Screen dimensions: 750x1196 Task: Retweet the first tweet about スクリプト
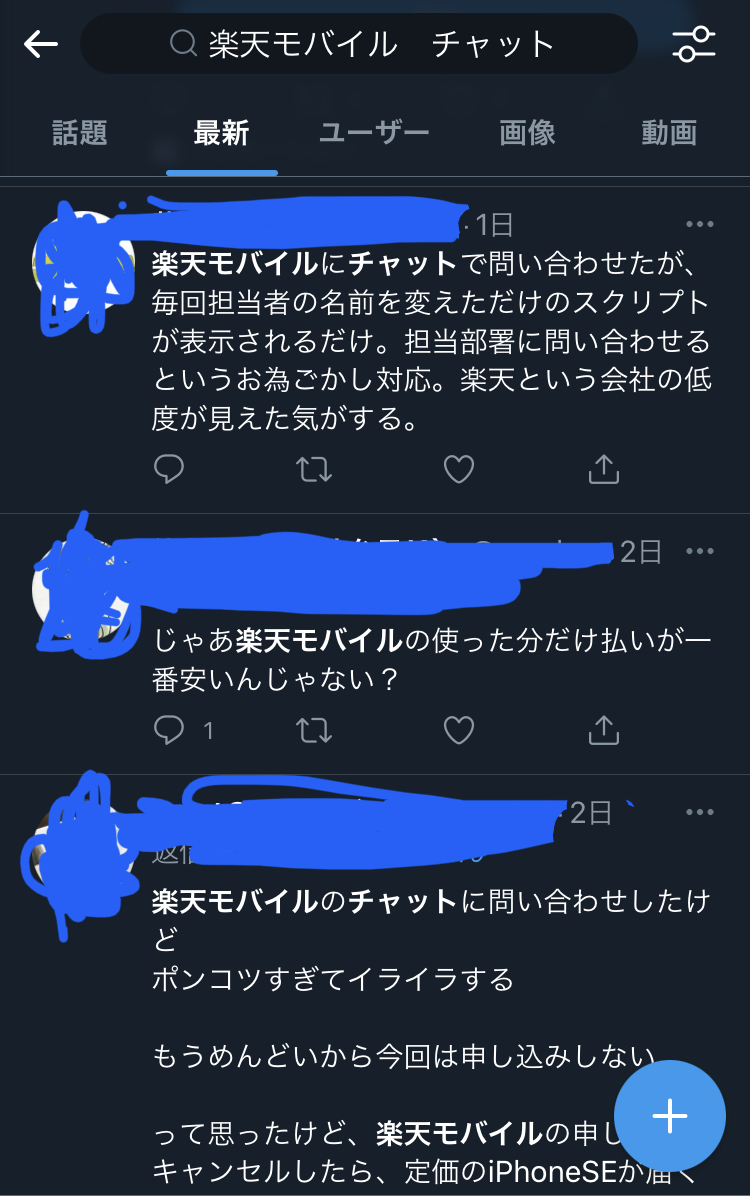pos(314,469)
